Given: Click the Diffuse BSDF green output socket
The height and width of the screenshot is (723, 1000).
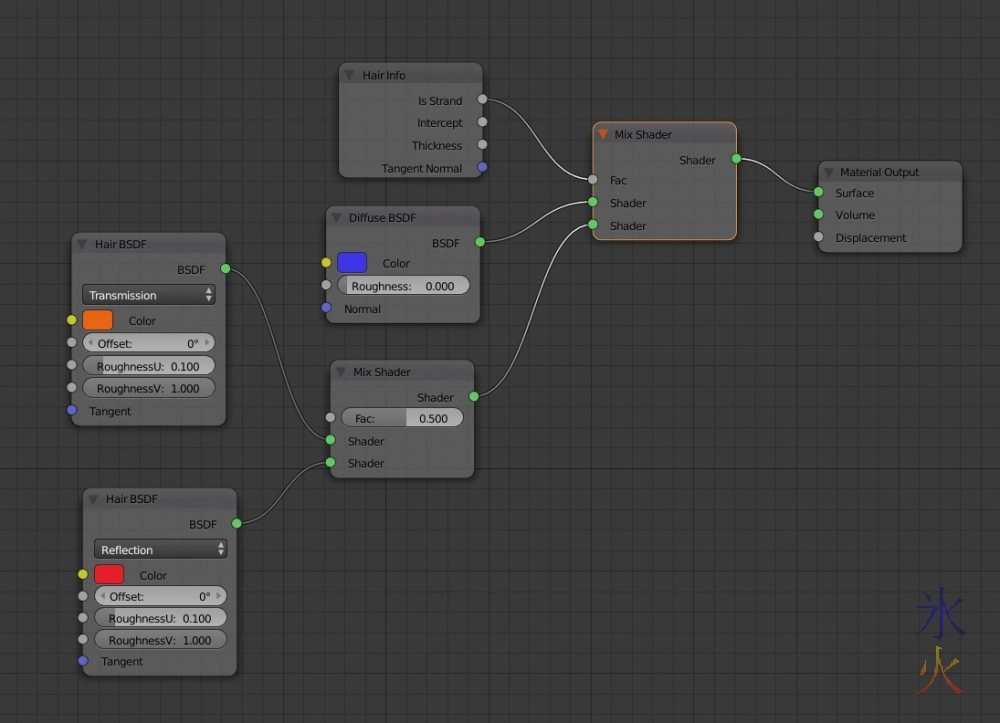Looking at the screenshot, I should pyautogui.click(x=480, y=242).
